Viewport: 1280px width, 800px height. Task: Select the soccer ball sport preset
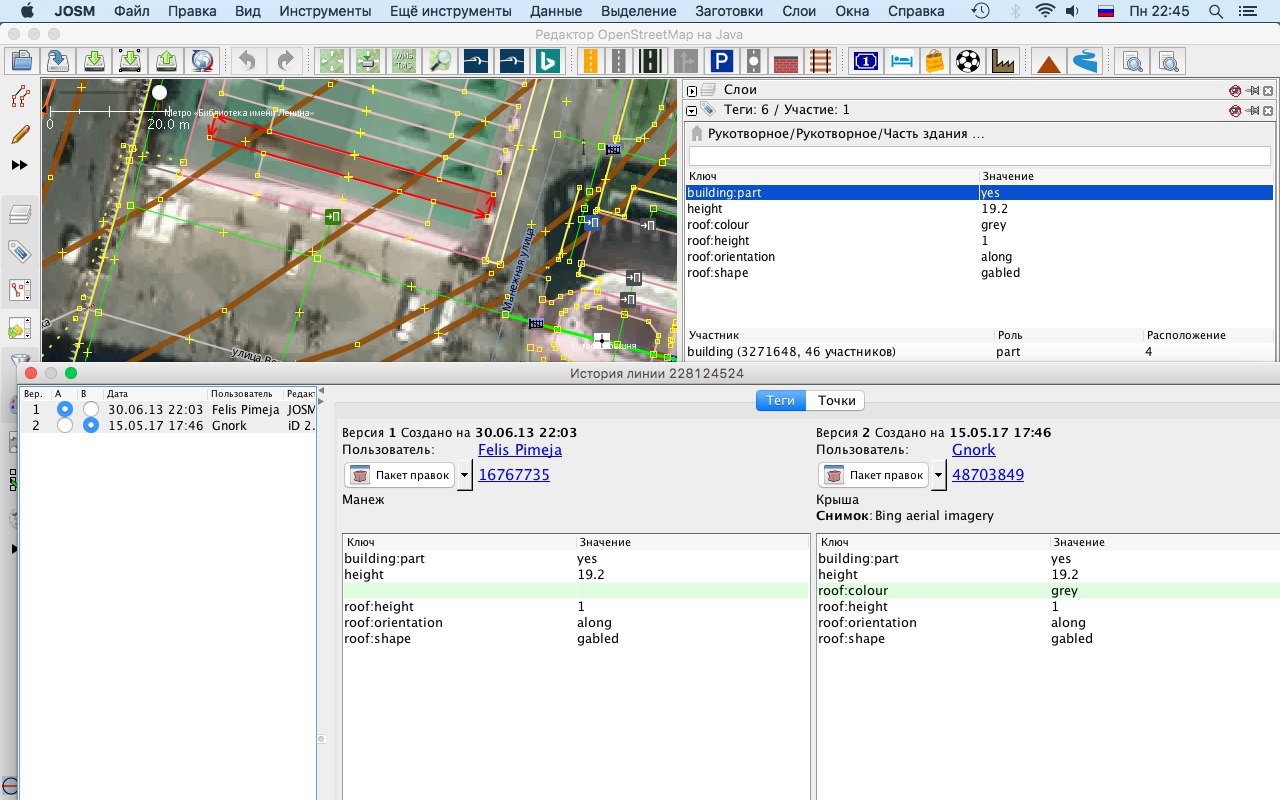coord(968,62)
